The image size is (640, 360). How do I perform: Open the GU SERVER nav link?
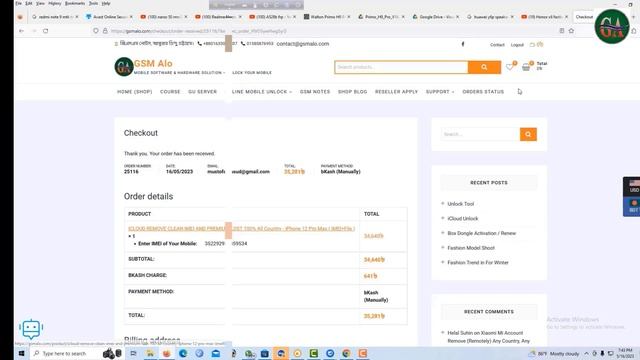[x=202, y=92]
